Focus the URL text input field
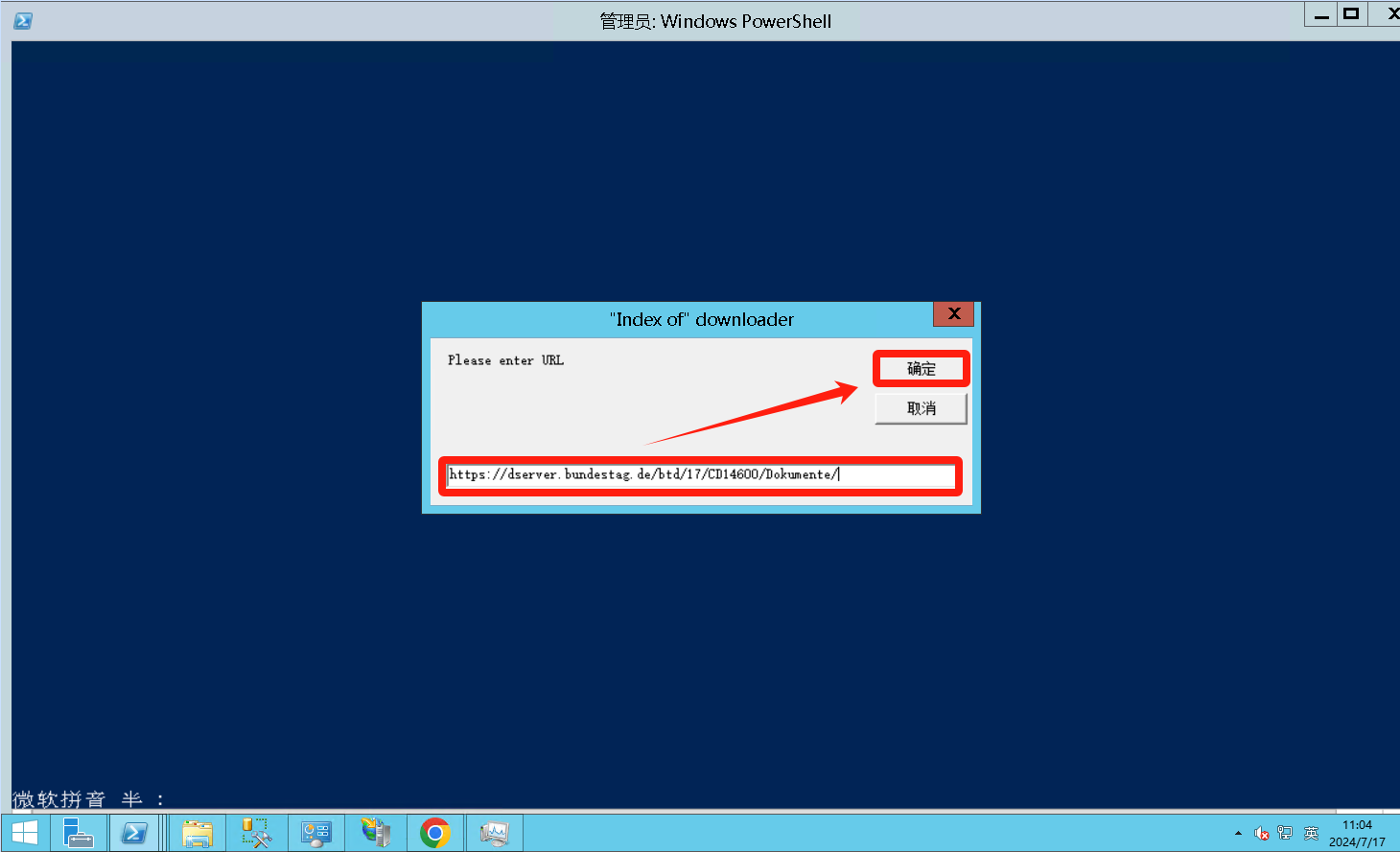This screenshot has height=852, width=1400. tap(700, 475)
